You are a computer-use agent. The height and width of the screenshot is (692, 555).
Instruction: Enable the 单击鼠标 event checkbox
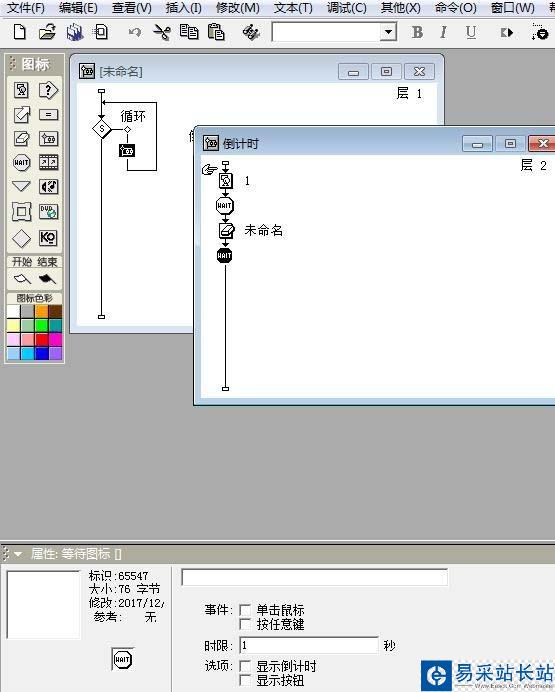coord(245,610)
